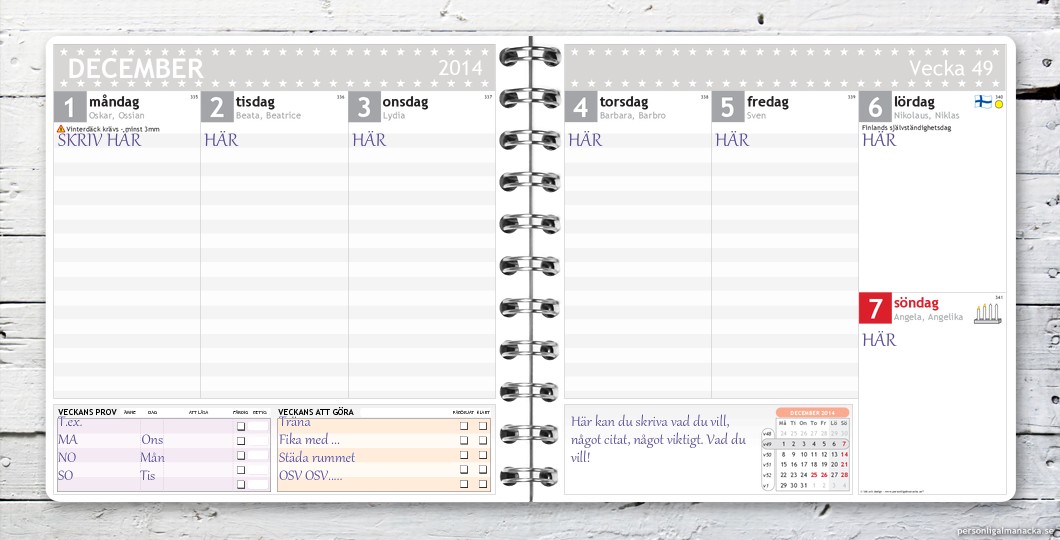Click the gray number 4 Thursday date box

pyautogui.click(x=580, y=107)
